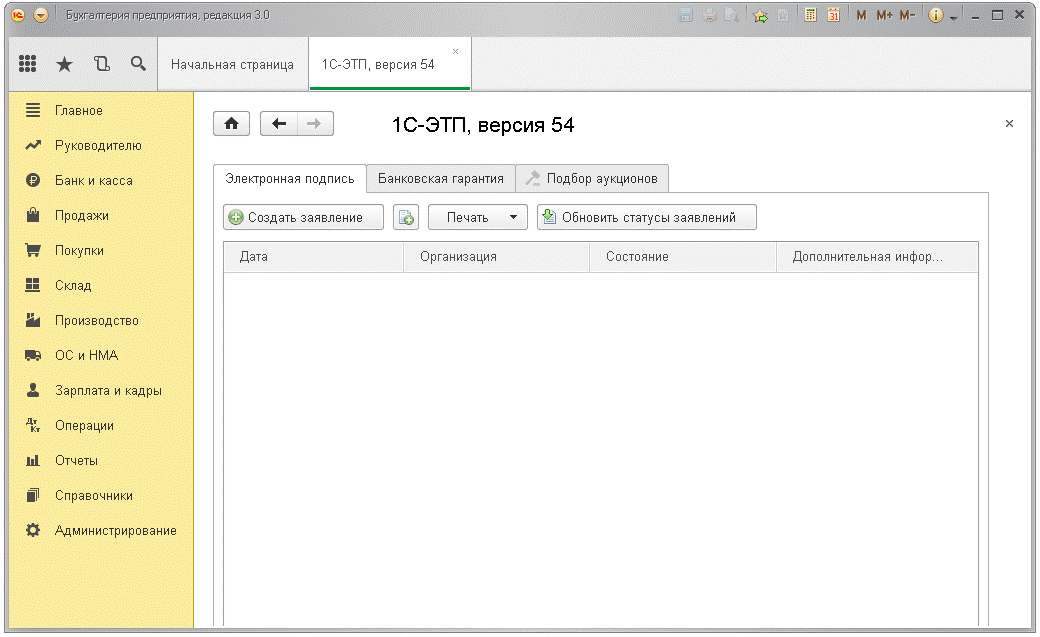Open the orange main menu dropdown

click(x=41, y=15)
